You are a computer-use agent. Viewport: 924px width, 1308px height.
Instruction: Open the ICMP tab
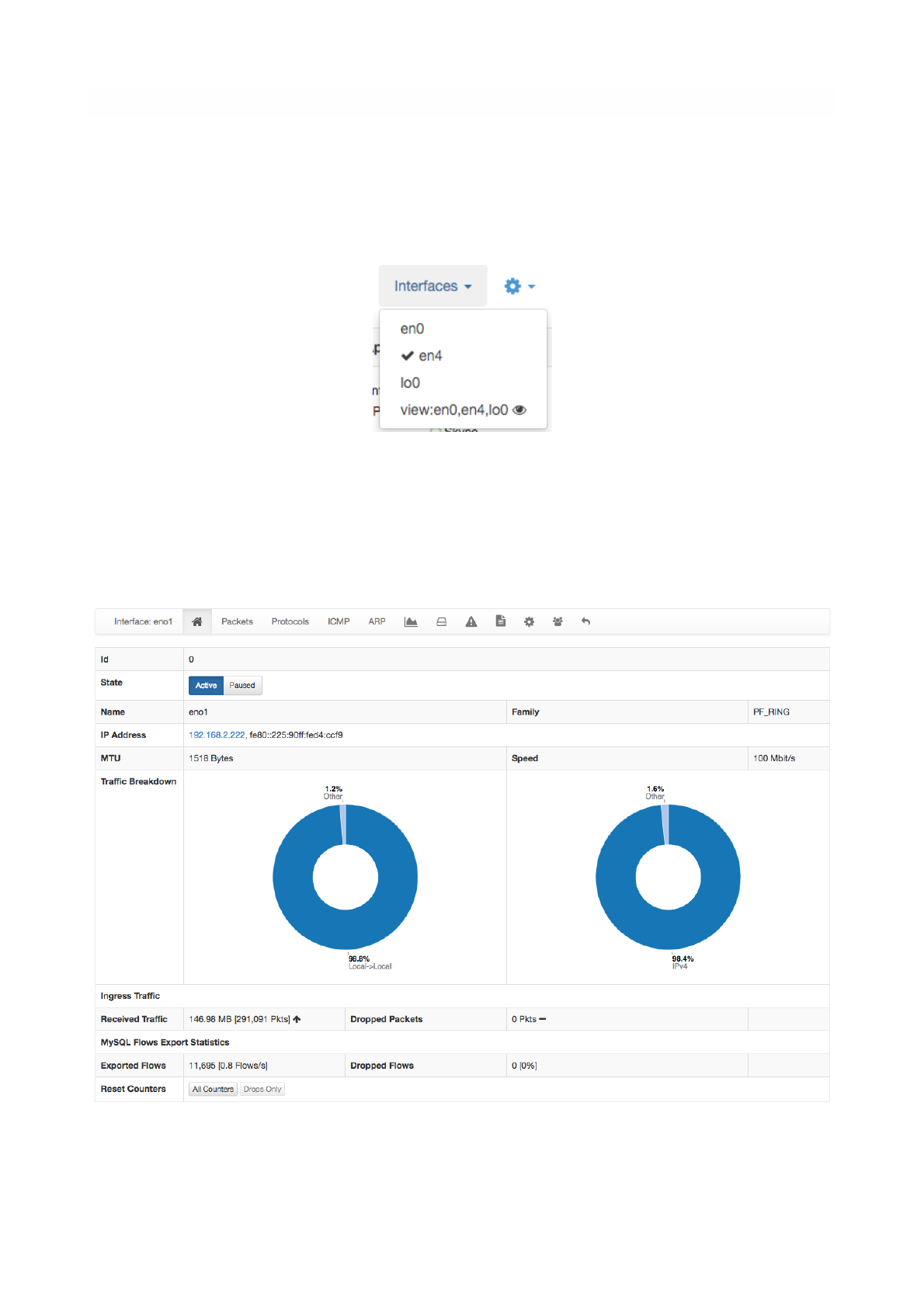tap(339, 621)
